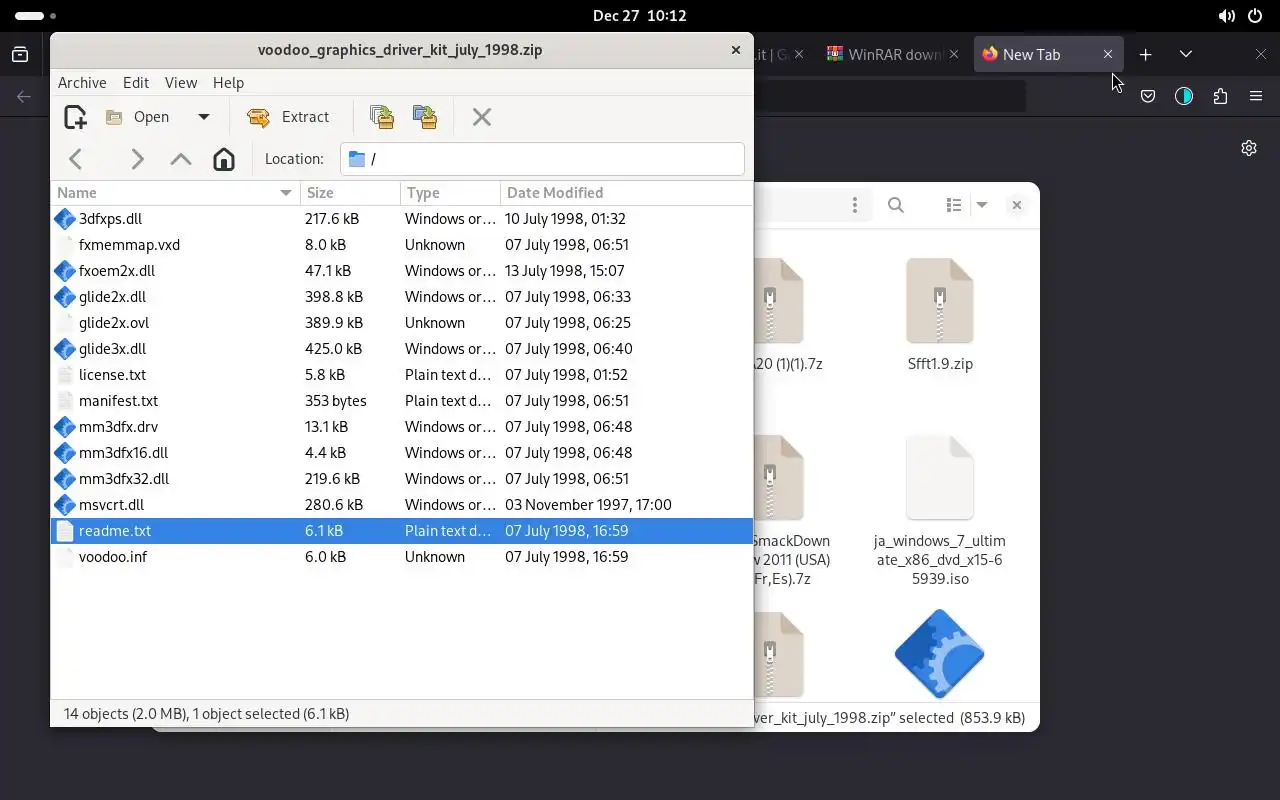Screen dimensions: 1280x800
Task: Open the Archive menu
Action: tap(82, 83)
